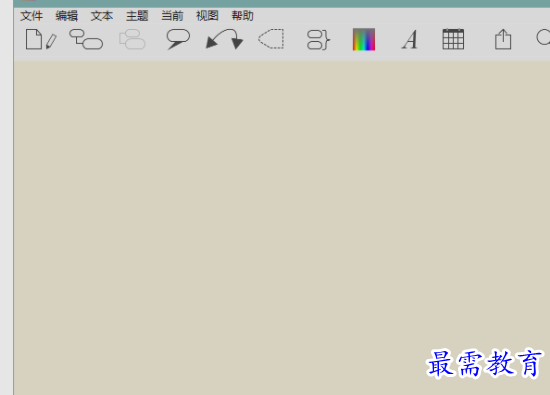Open the 帮助 menu
This screenshot has width=550, height=395.
(242, 16)
